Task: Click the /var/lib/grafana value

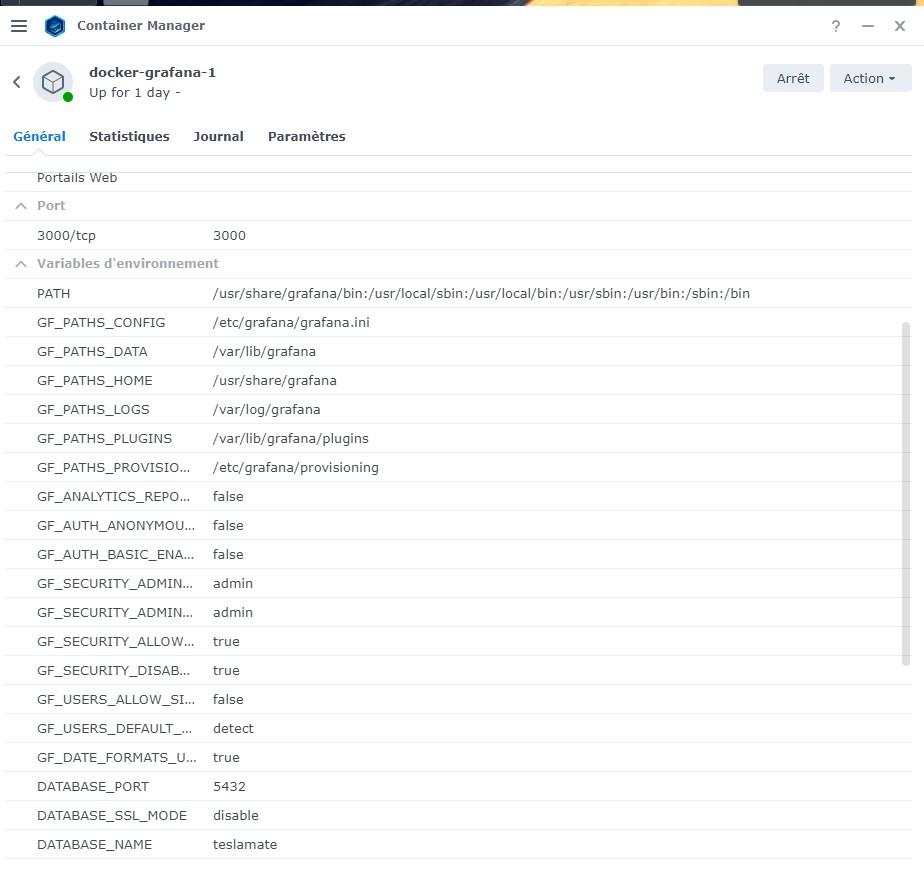Action: click(264, 352)
